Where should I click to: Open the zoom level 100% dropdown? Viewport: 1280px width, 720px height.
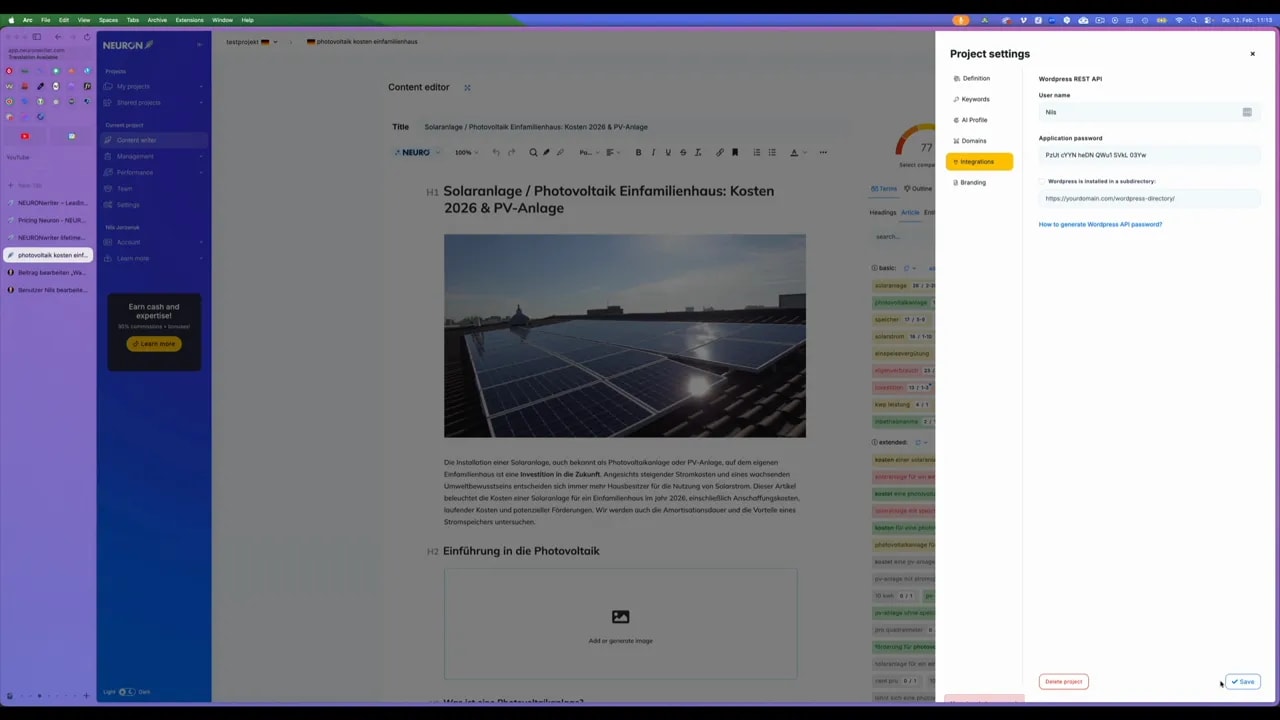click(x=464, y=152)
